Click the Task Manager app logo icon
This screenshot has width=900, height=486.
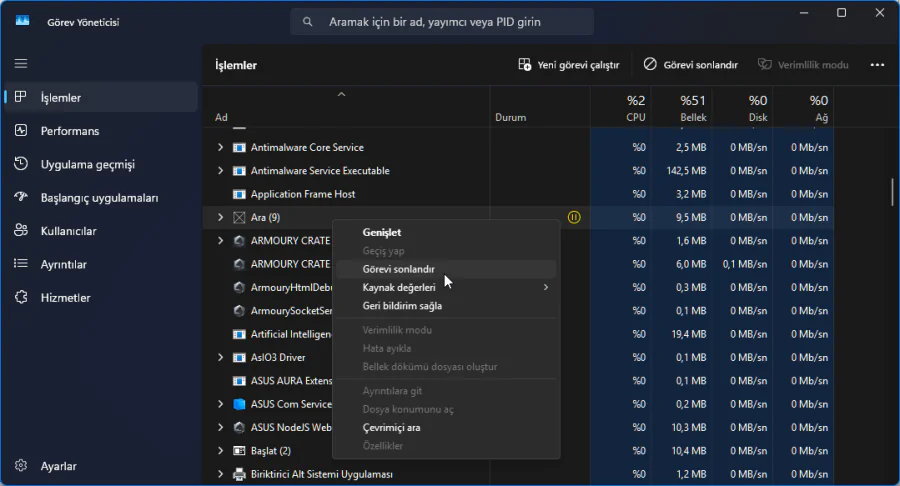tap(22, 21)
